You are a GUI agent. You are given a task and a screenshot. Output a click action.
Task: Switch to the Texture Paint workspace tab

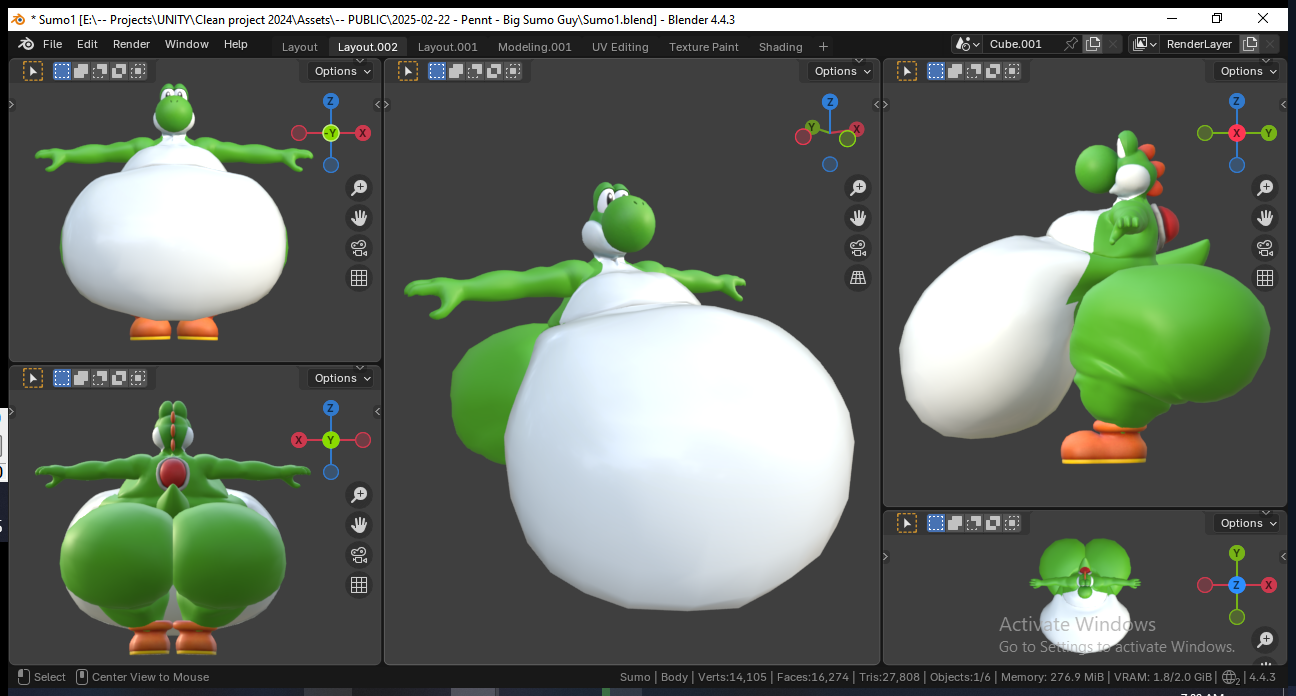[704, 47]
